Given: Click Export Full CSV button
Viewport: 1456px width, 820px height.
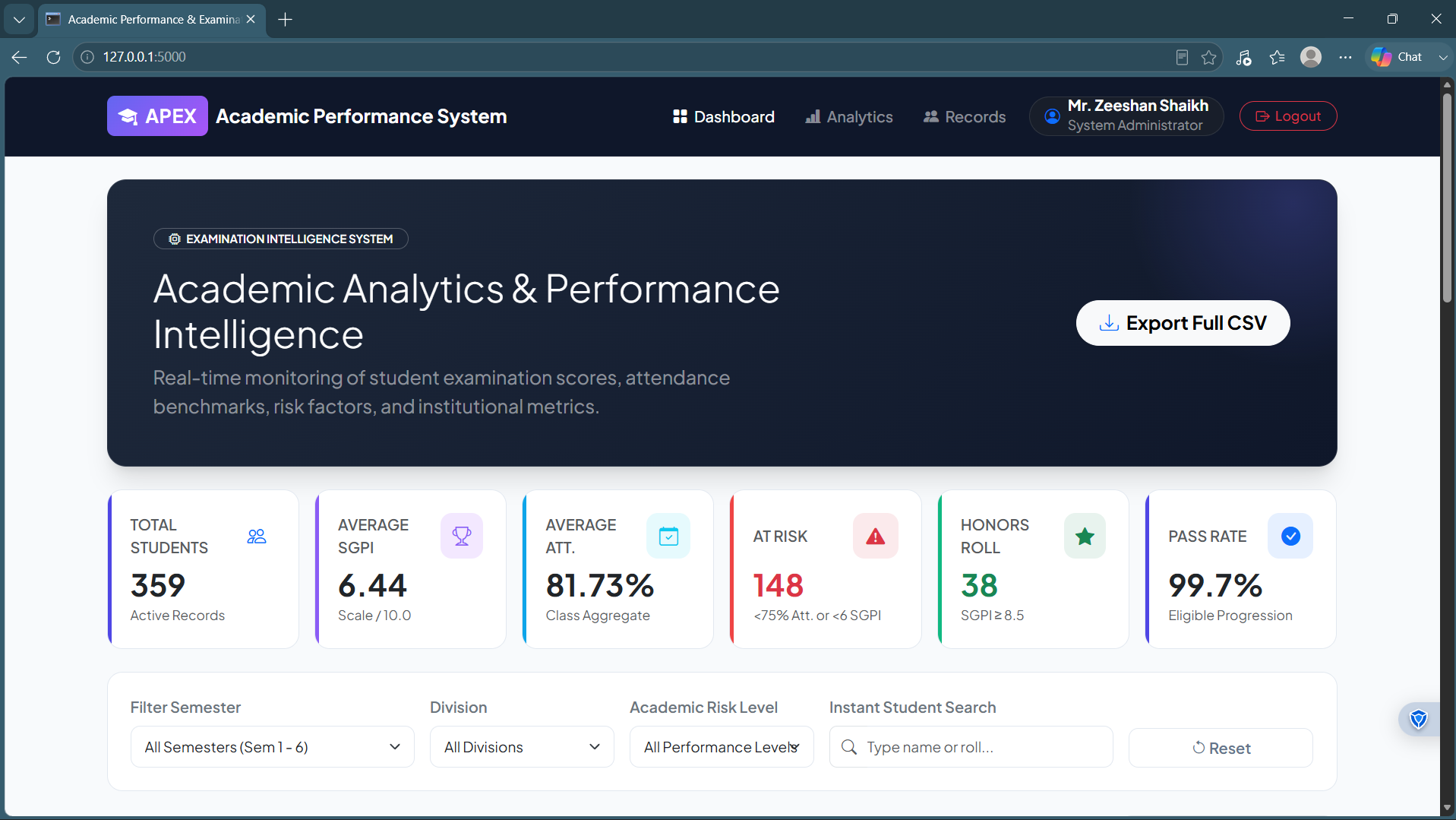Looking at the screenshot, I should (x=1183, y=323).
